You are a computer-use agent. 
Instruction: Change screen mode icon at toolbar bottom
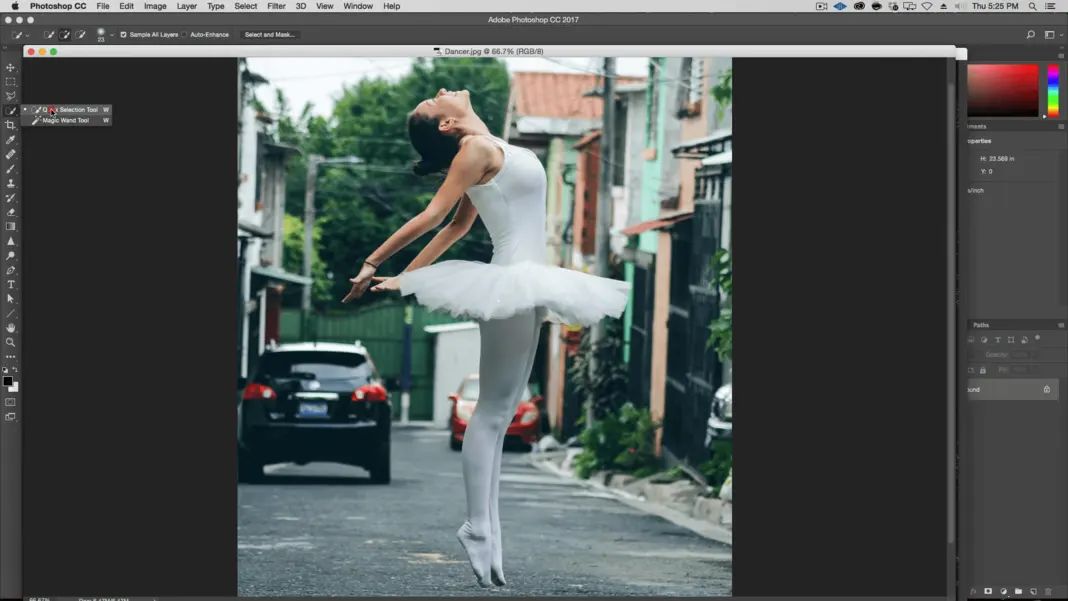pos(10,417)
